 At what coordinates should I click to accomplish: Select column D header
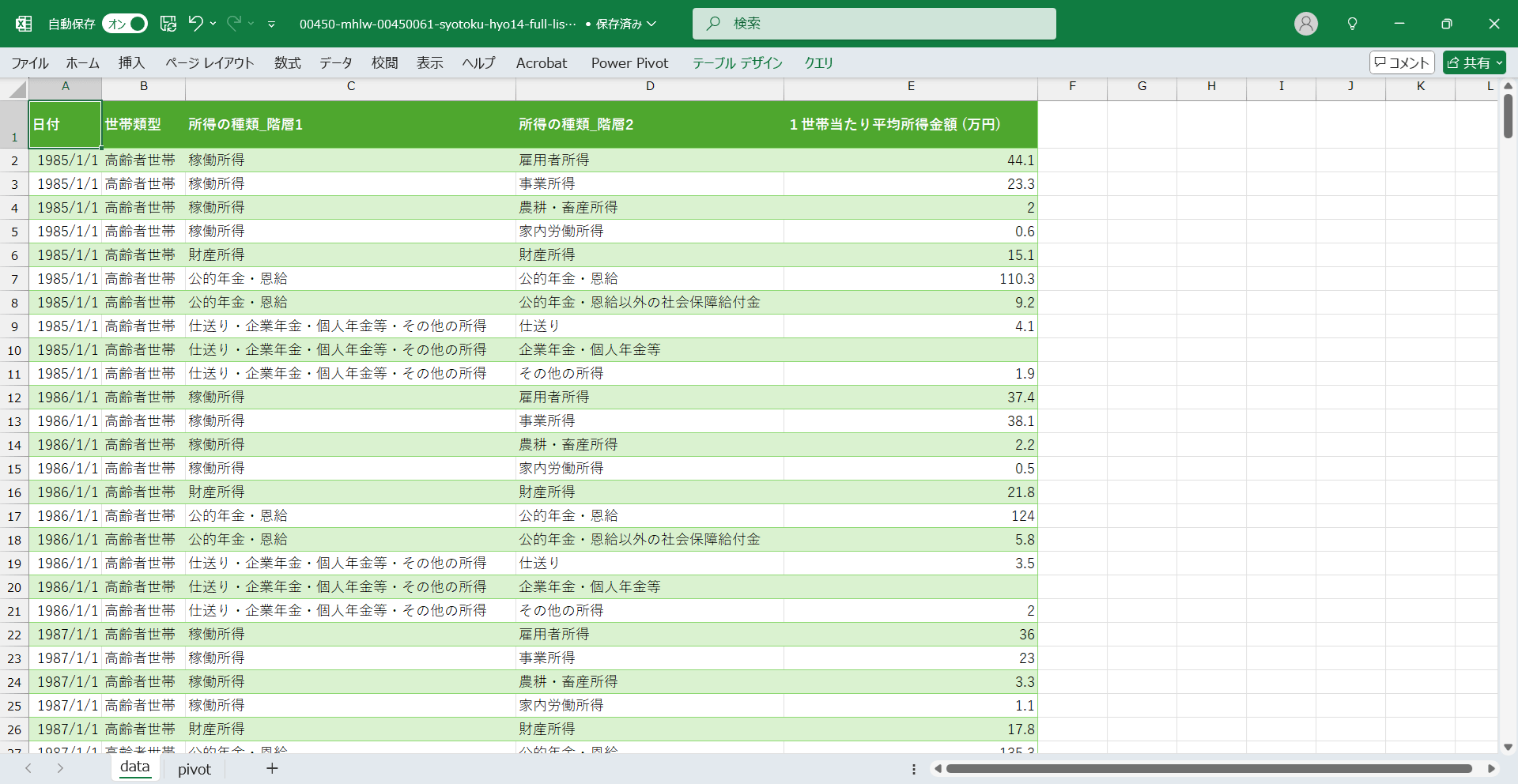click(x=650, y=86)
